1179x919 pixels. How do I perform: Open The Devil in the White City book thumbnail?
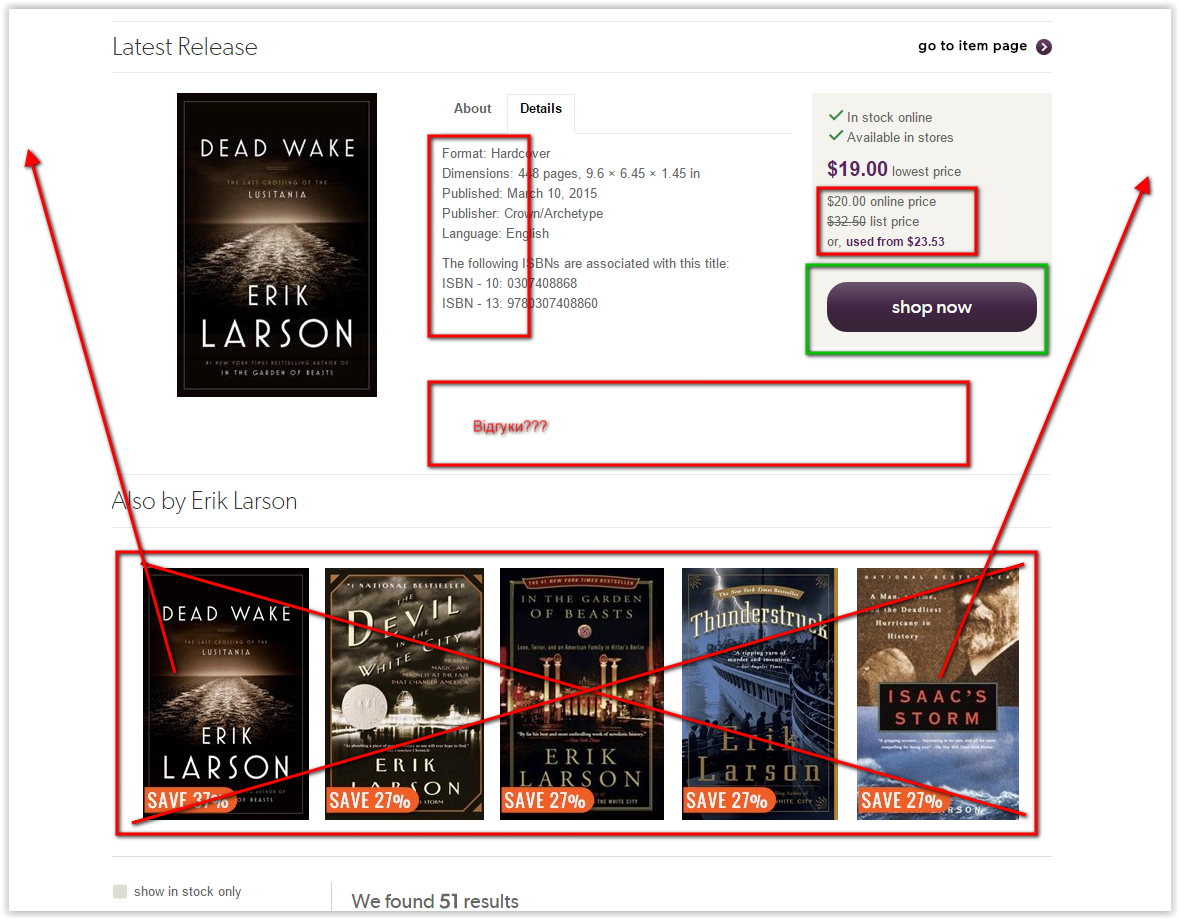coord(405,693)
